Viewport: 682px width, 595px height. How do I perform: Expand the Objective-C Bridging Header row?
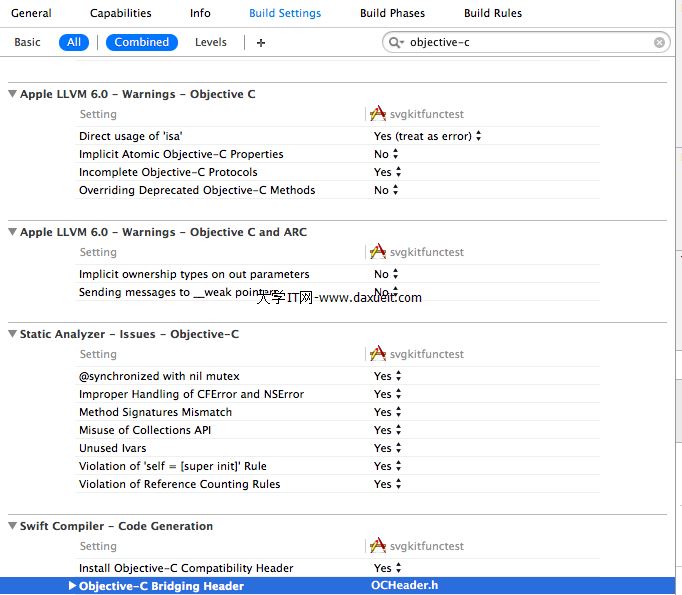point(72,586)
